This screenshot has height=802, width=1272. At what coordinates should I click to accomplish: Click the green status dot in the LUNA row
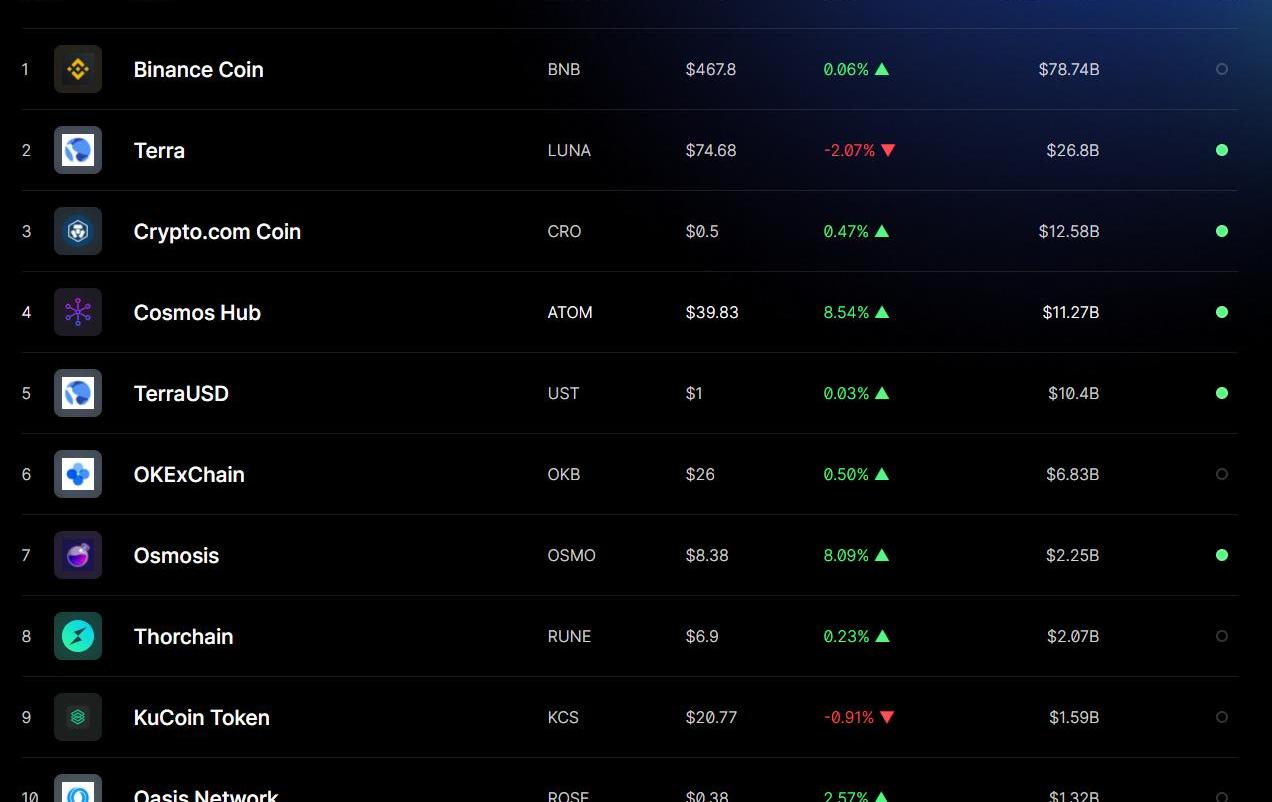click(x=1222, y=150)
